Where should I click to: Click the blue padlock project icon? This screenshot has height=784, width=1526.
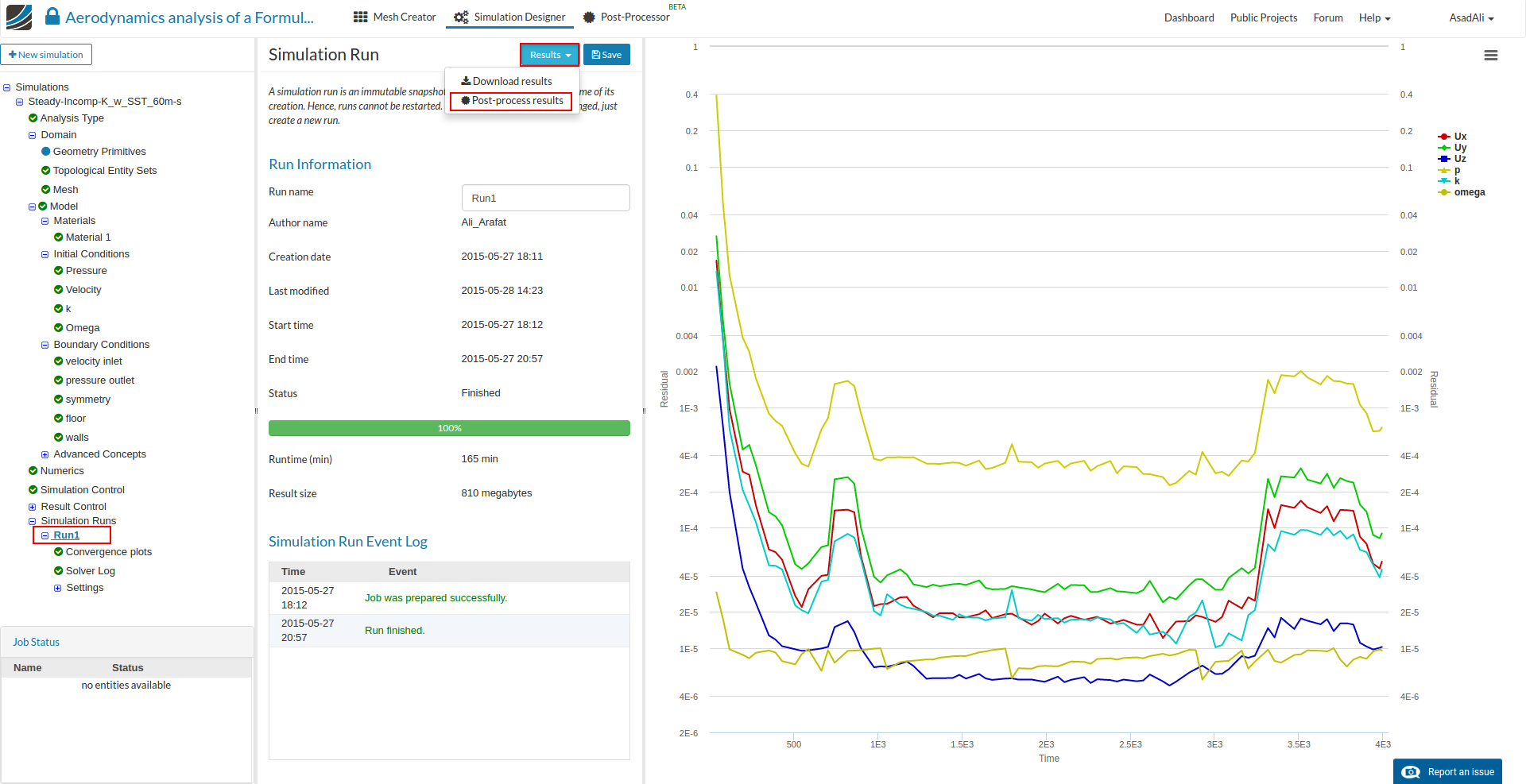pyautogui.click(x=52, y=17)
